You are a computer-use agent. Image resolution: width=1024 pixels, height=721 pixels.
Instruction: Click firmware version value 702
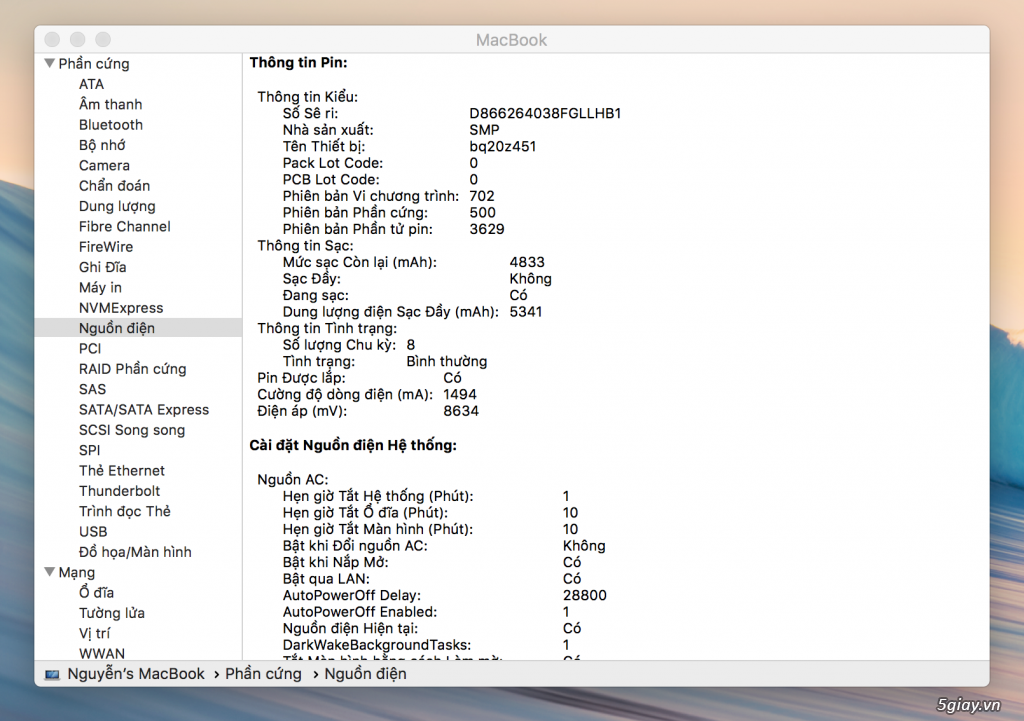point(481,196)
